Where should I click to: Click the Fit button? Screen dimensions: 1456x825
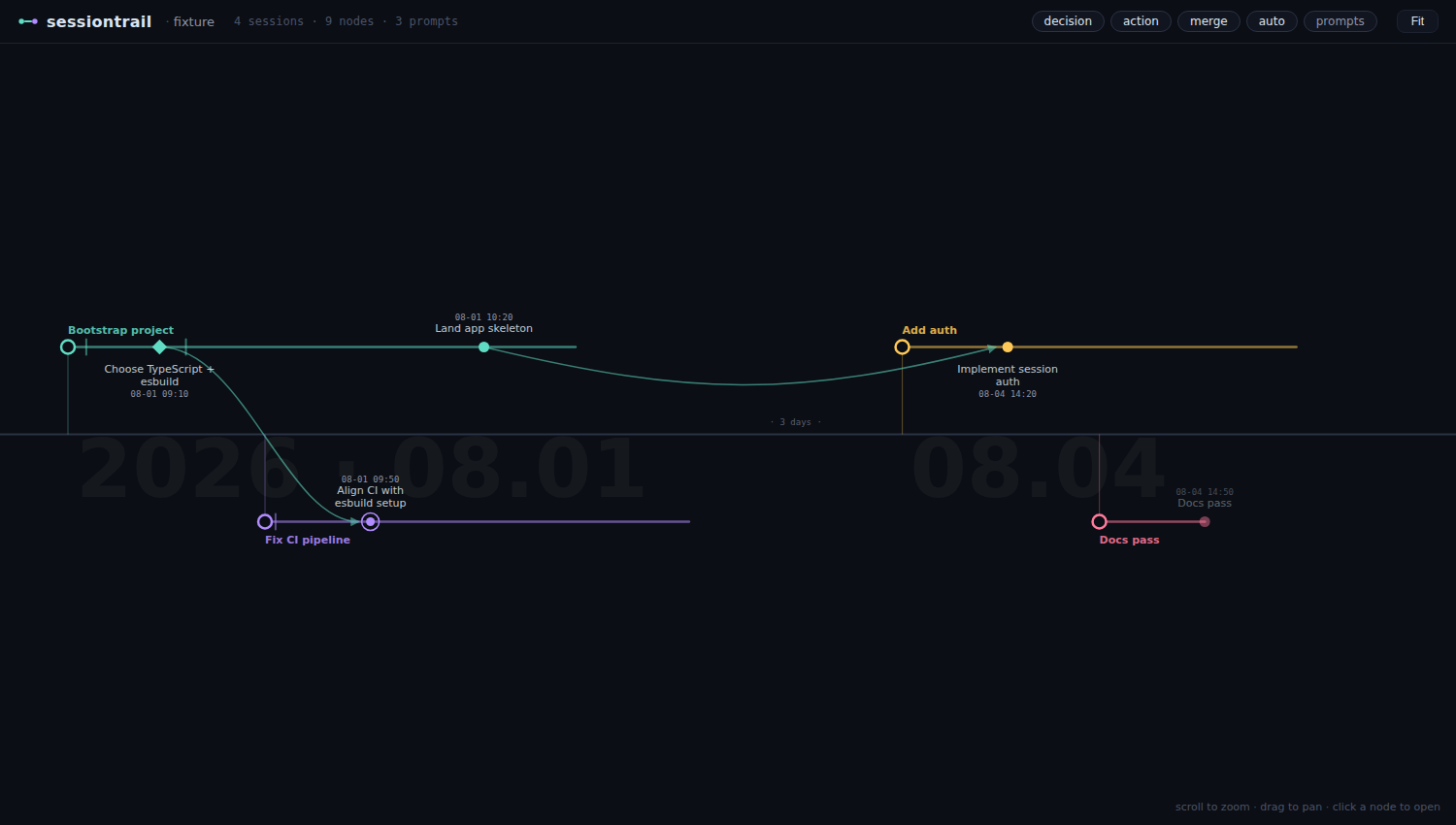click(1417, 21)
